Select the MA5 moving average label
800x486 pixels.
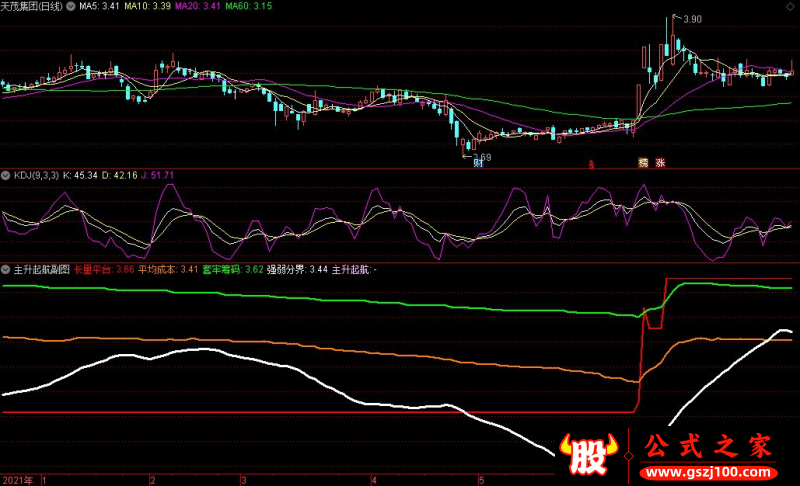[99, 6]
